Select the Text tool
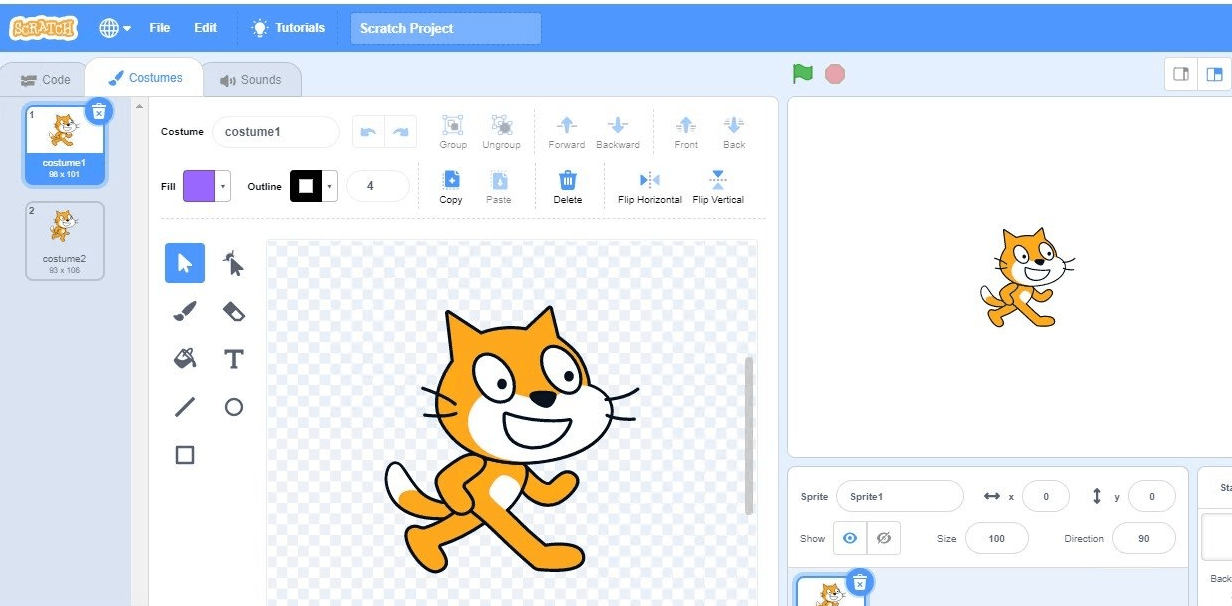Viewport: 1232px width, 606px height. point(233,359)
